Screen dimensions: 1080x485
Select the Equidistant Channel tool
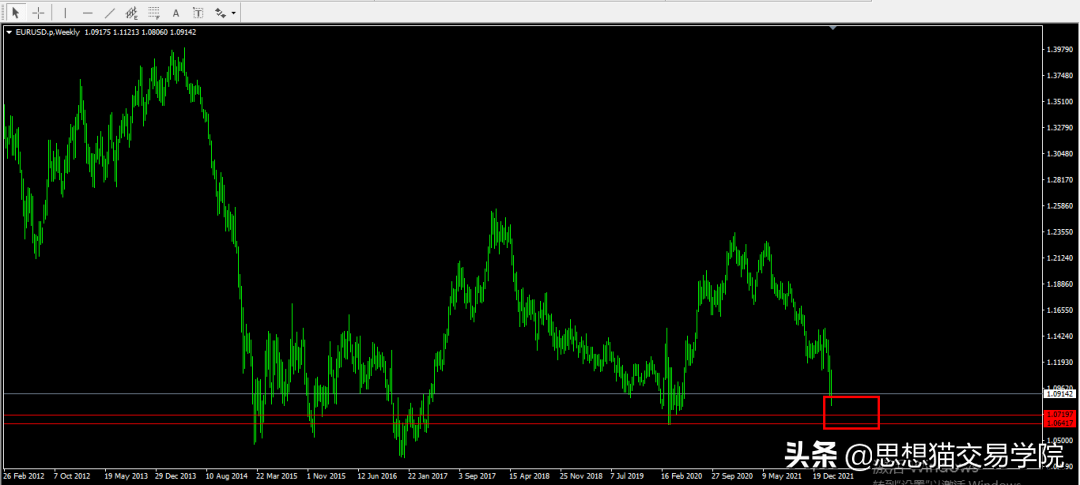pos(132,12)
